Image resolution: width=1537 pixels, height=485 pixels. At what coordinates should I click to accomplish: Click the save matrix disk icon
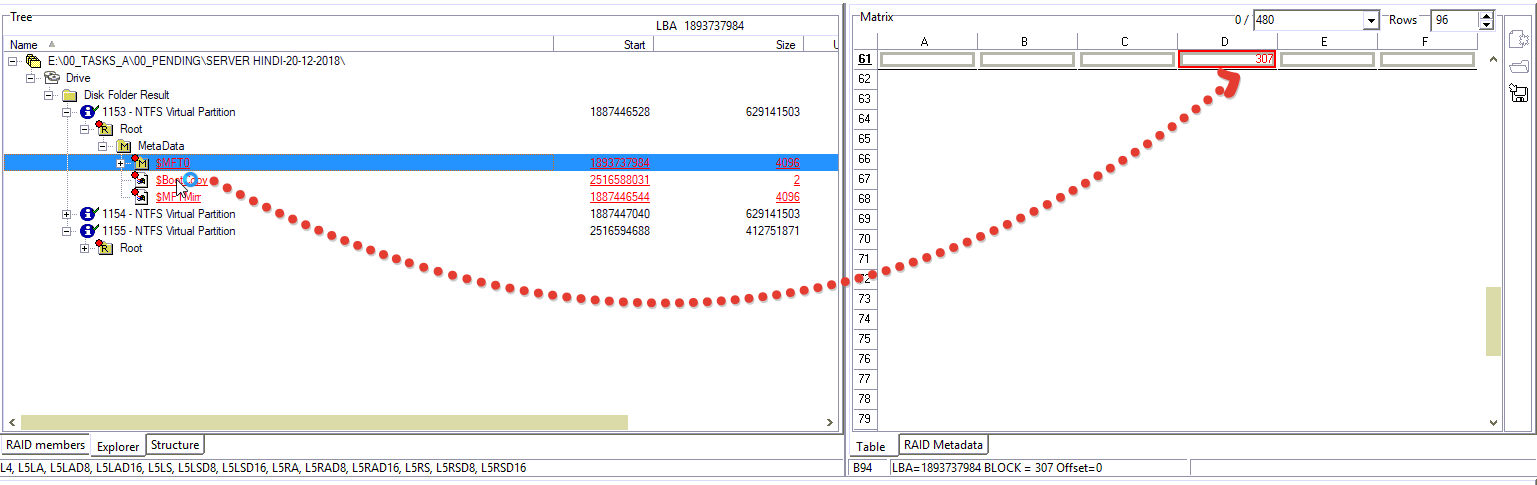(1518, 94)
